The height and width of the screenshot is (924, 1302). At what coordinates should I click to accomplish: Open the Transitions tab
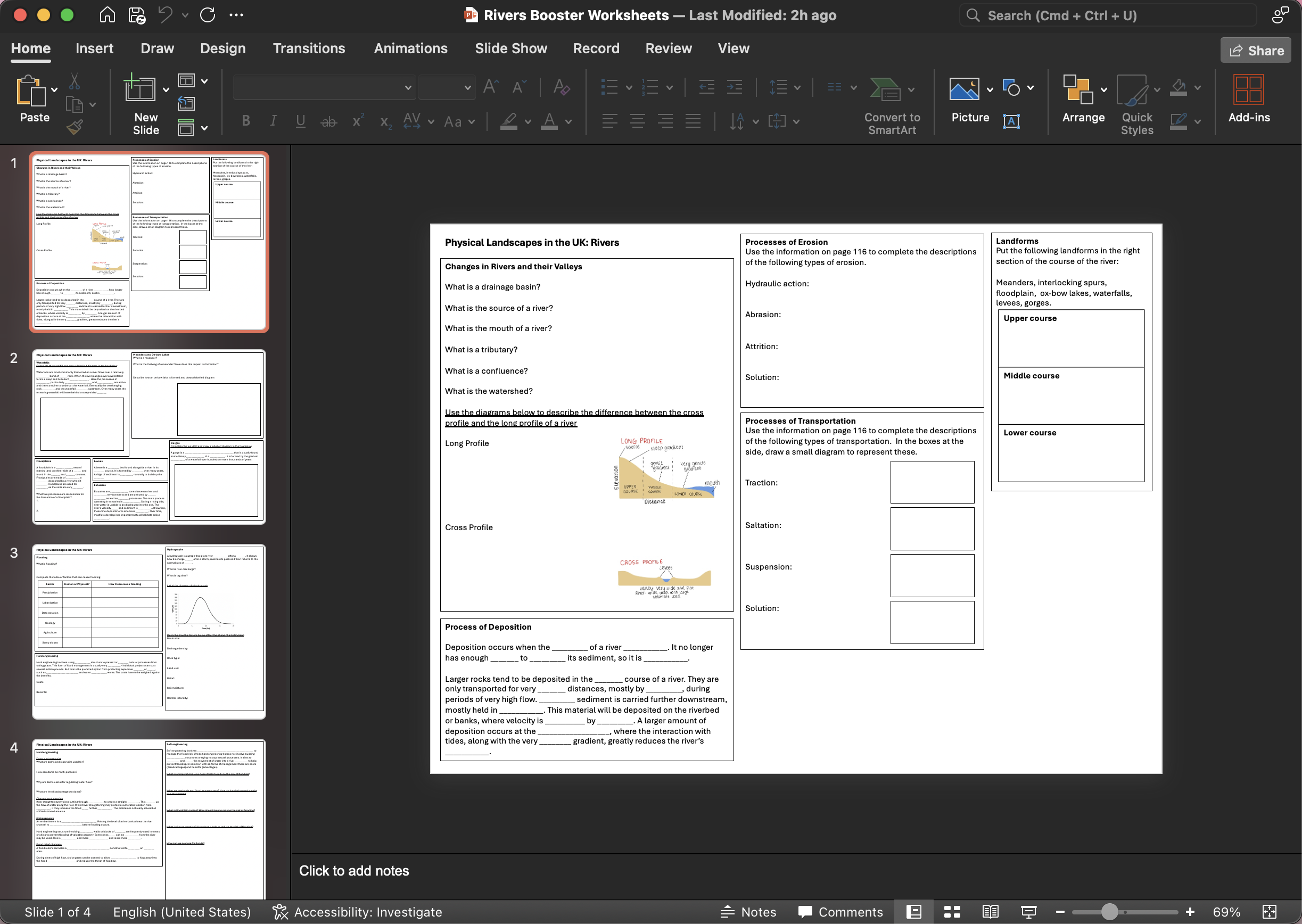pyautogui.click(x=308, y=48)
